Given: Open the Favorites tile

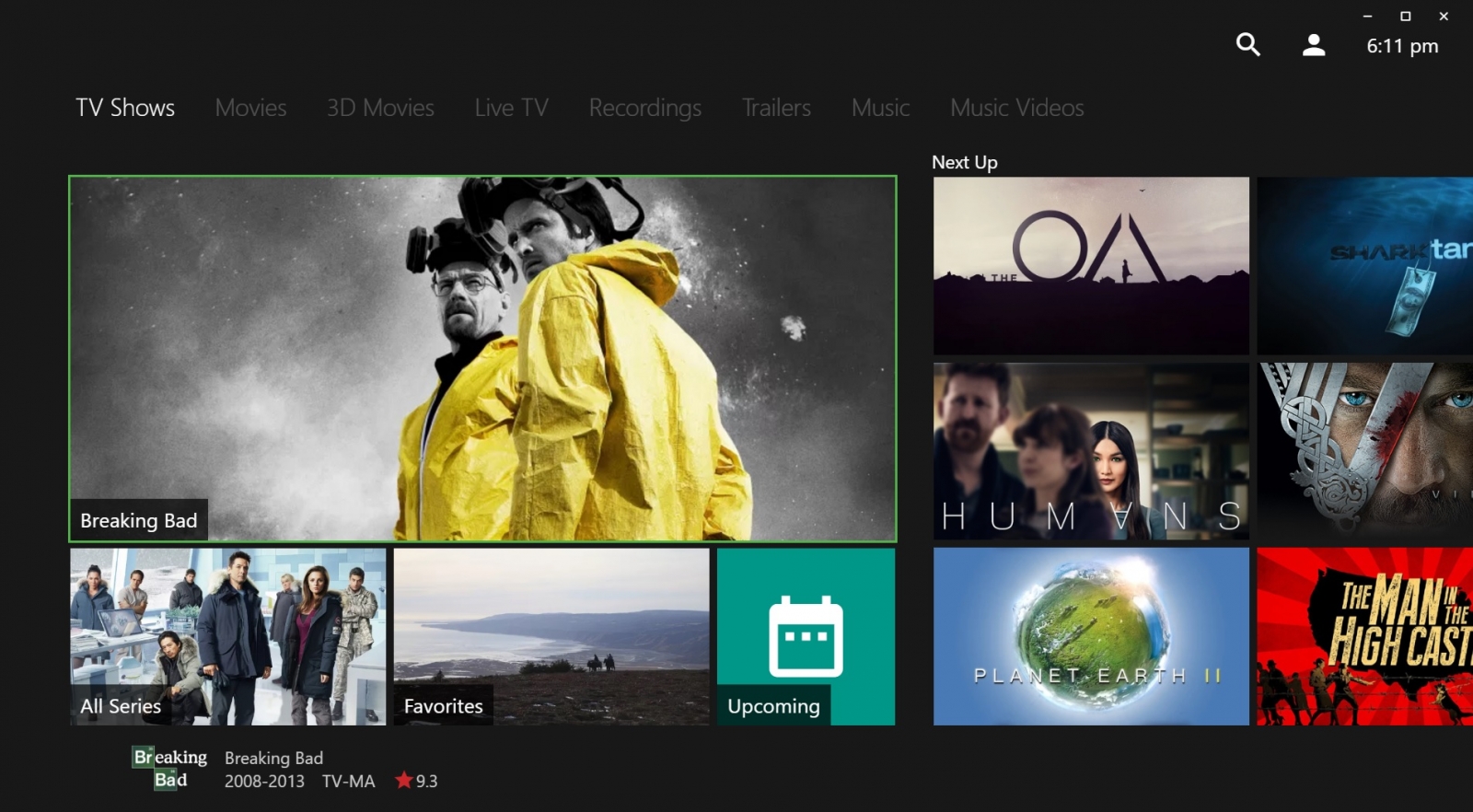Looking at the screenshot, I should [x=551, y=637].
